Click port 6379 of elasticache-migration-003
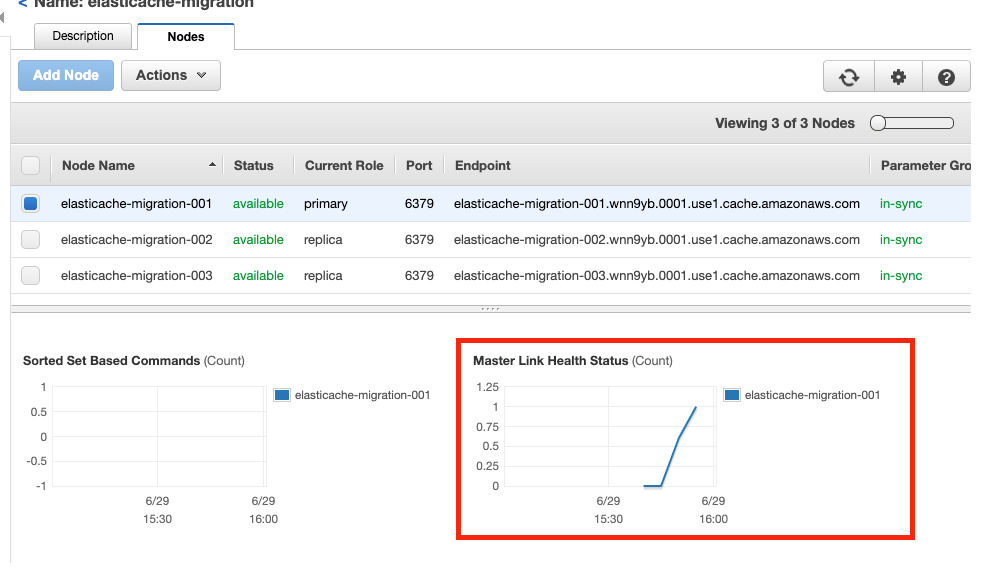Image resolution: width=986 pixels, height=573 pixels. pos(419,275)
